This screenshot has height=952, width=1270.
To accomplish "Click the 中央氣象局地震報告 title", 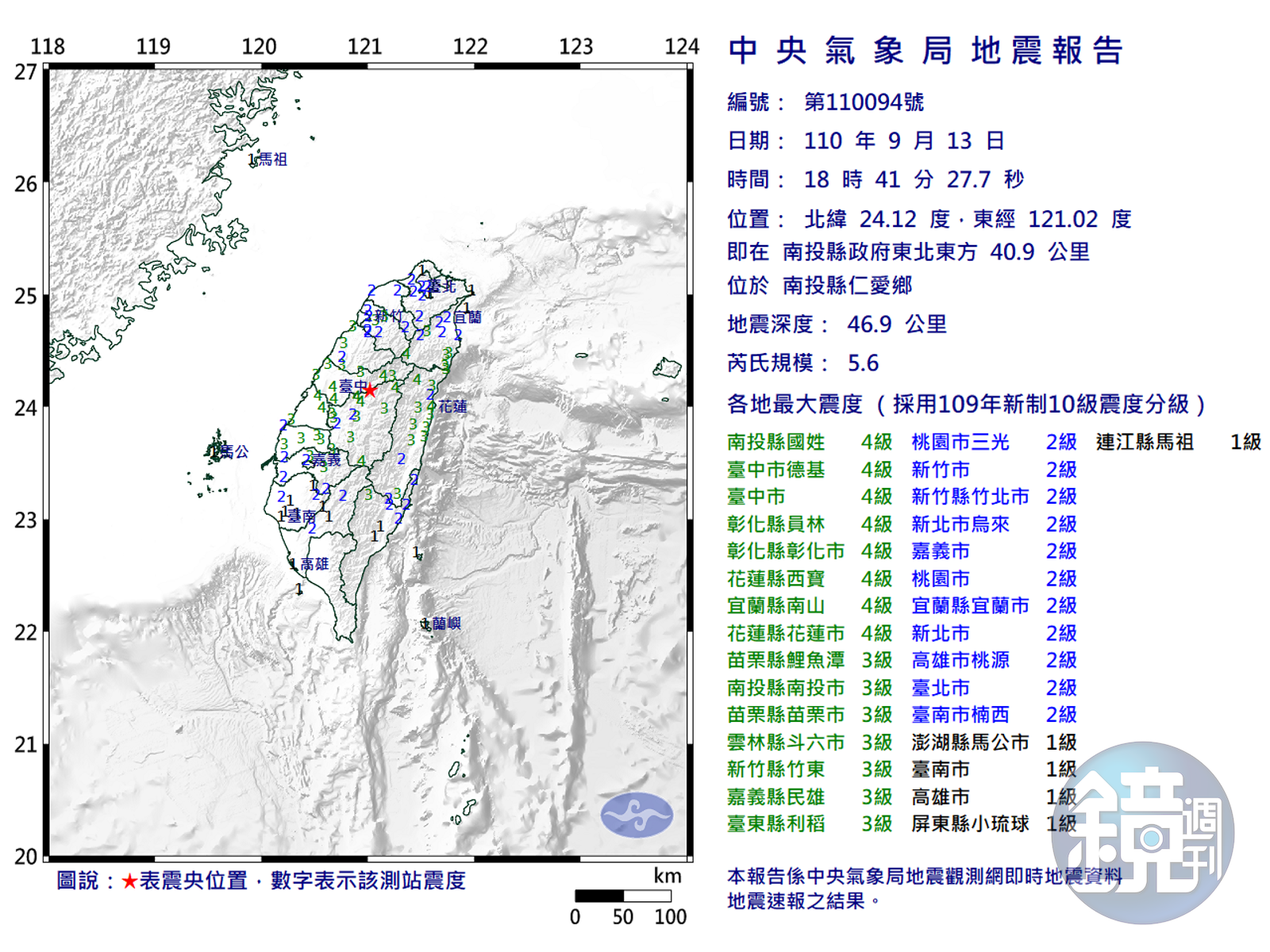I will click(x=926, y=51).
